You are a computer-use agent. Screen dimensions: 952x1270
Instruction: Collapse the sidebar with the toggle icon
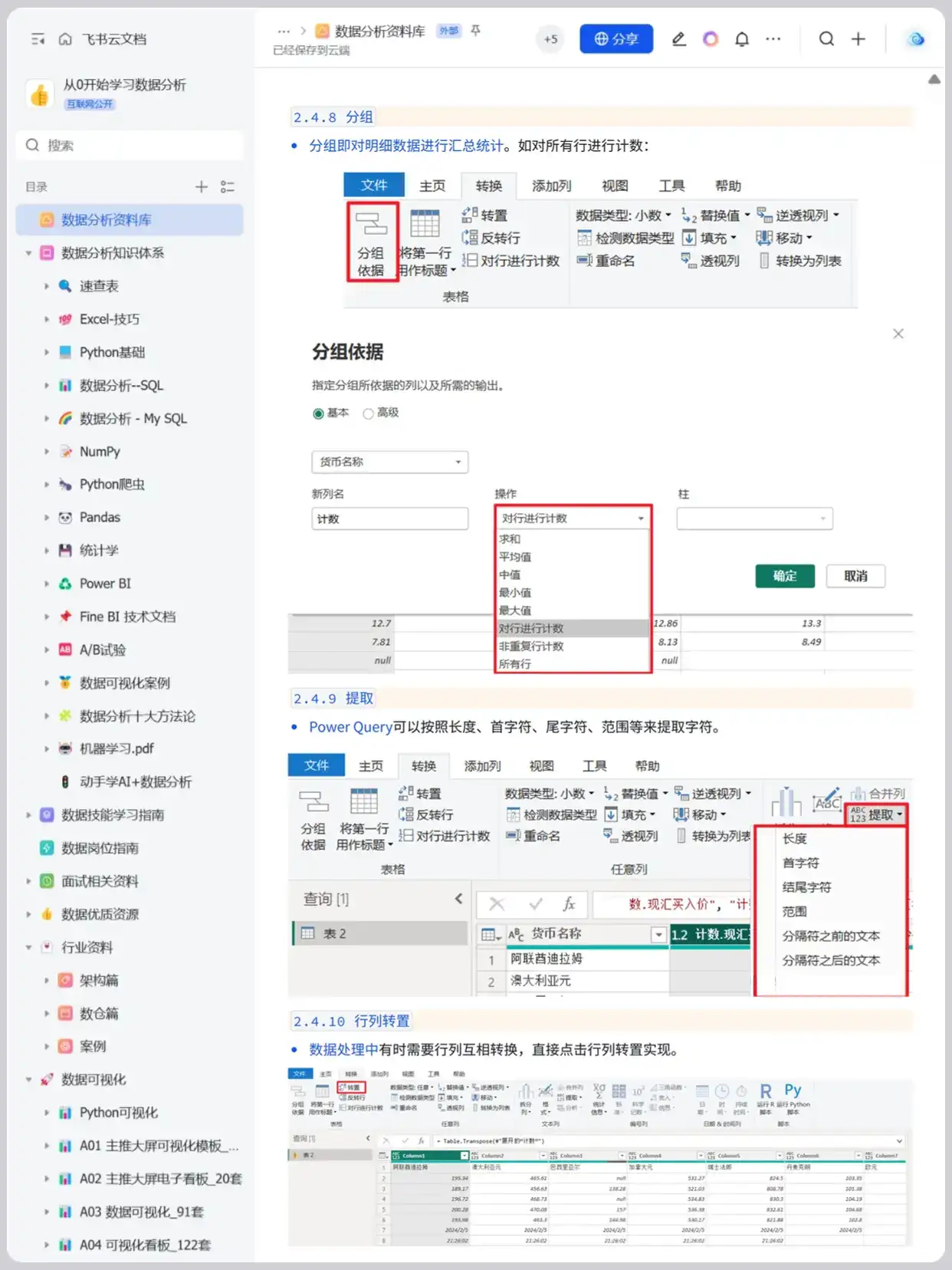(x=38, y=39)
